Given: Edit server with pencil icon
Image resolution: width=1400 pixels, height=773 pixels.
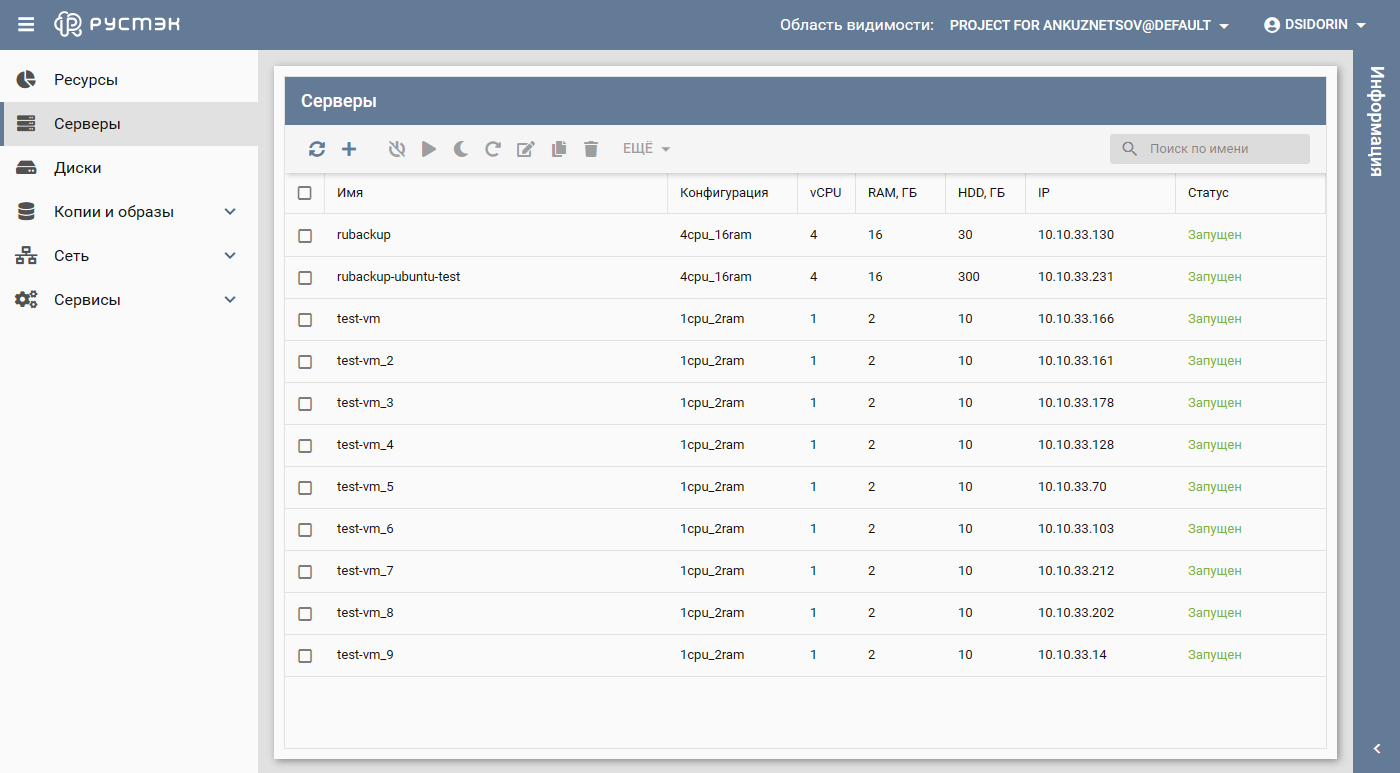Looking at the screenshot, I should click(526, 149).
